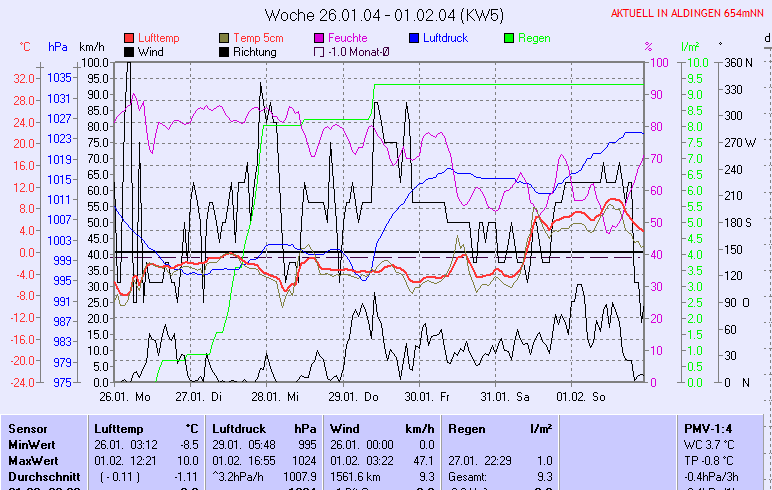
Task: Click the °C temperature axis unit label
Action: pos(26,47)
